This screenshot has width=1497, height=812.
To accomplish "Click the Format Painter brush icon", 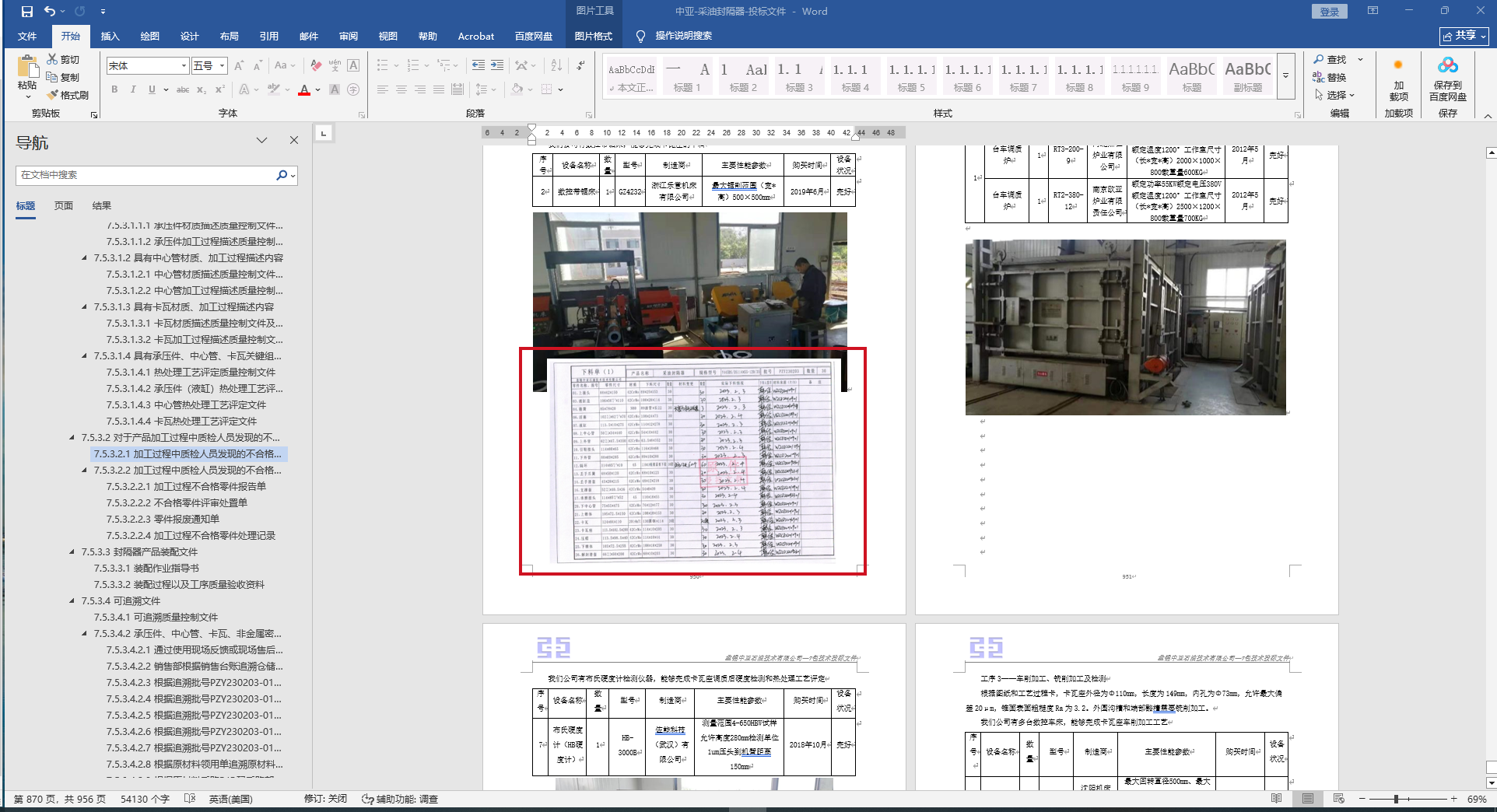I will click(53, 95).
